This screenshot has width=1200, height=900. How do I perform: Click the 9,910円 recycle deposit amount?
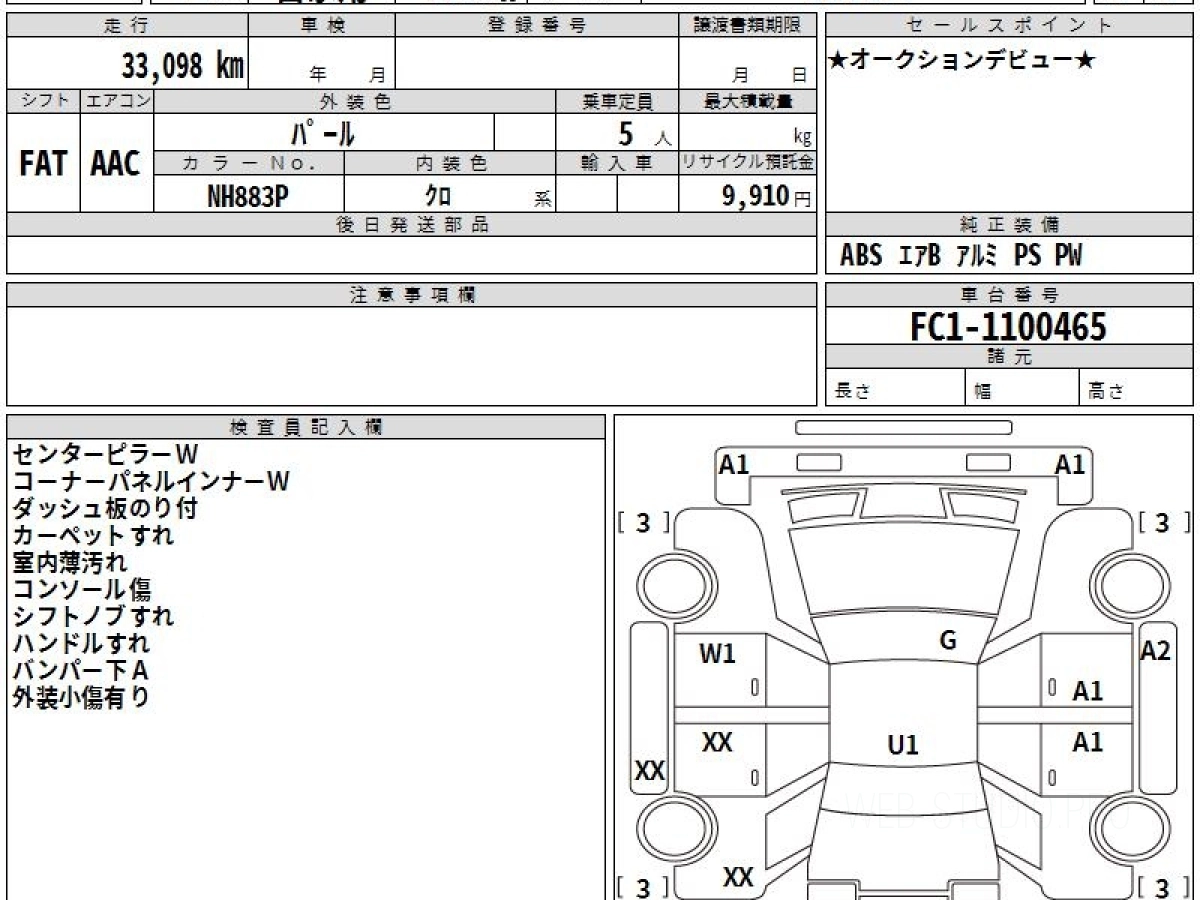point(767,196)
